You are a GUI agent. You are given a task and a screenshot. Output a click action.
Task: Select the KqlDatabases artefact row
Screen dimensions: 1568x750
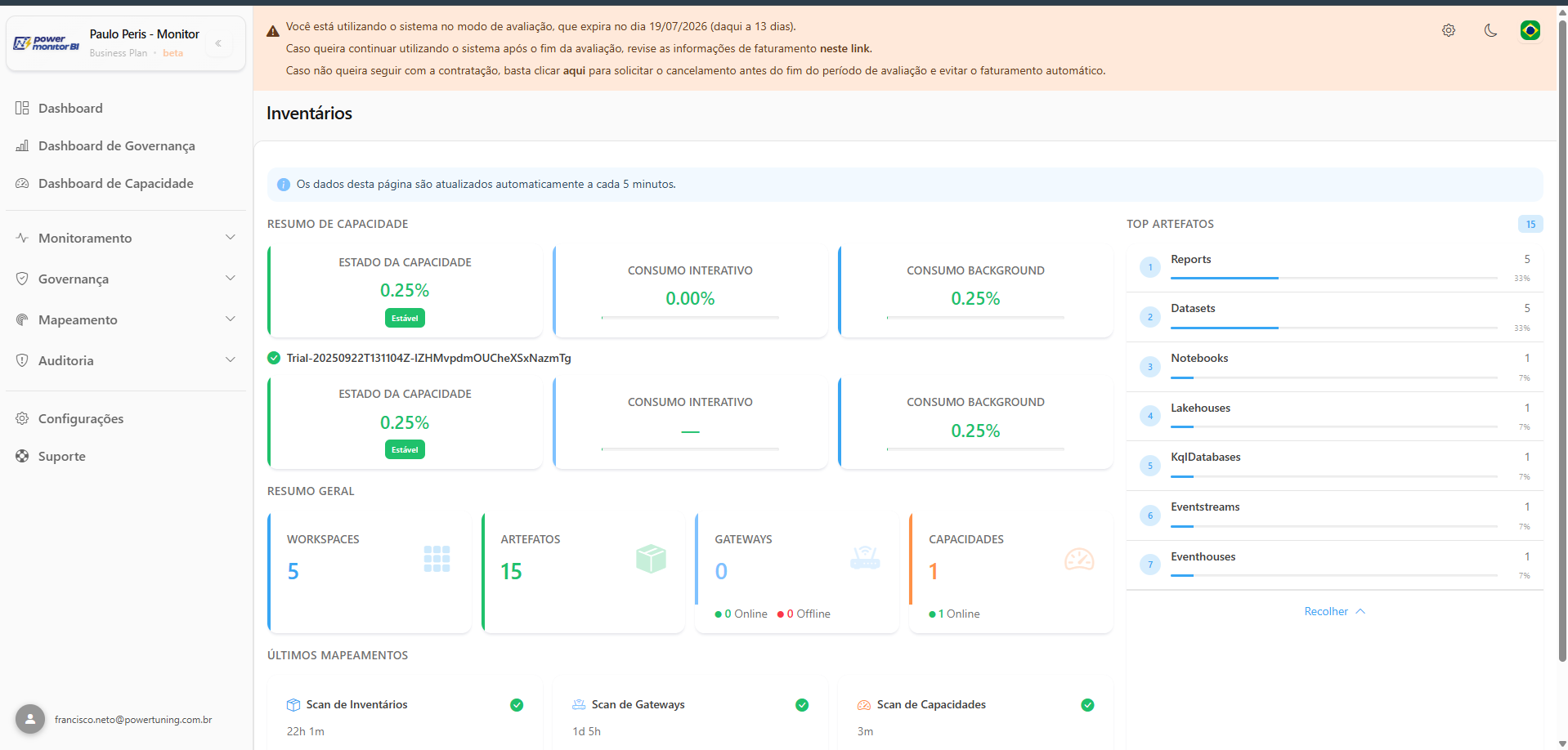click(x=1334, y=466)
